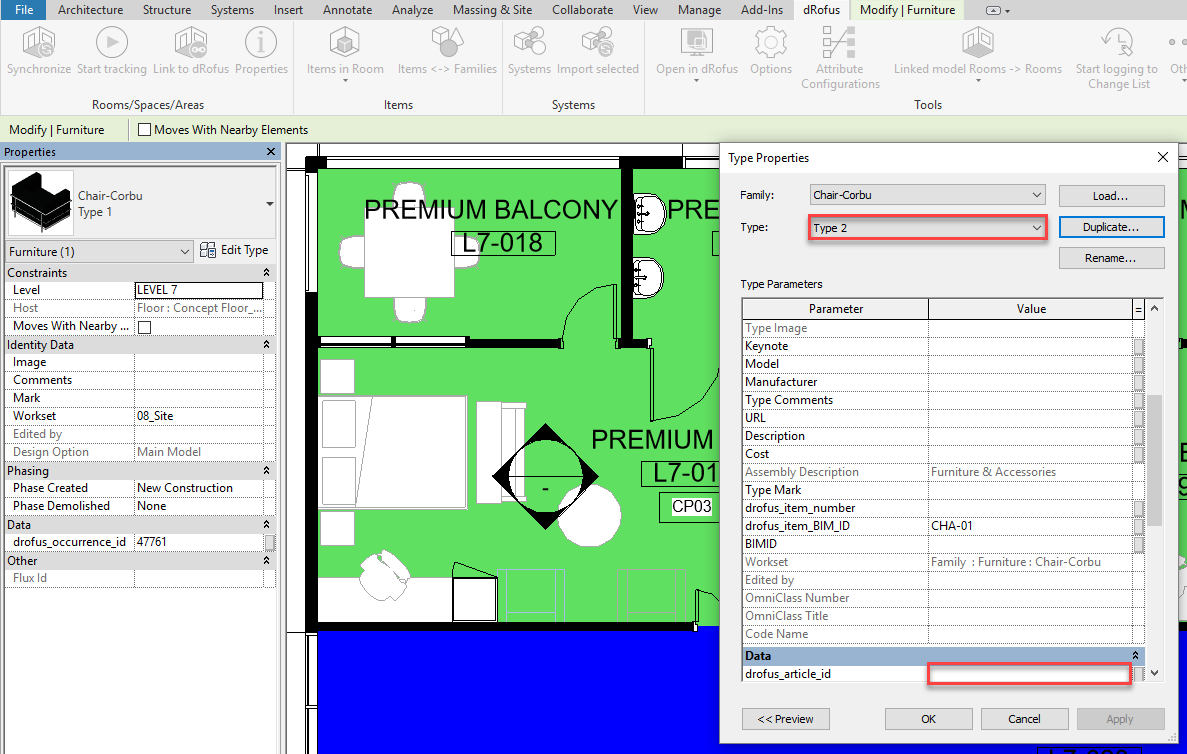The height and width of the screenshot is (754, 1187).
Task: Switch to the Architecture ribbon tab
Action: click(x=90, y=10)
